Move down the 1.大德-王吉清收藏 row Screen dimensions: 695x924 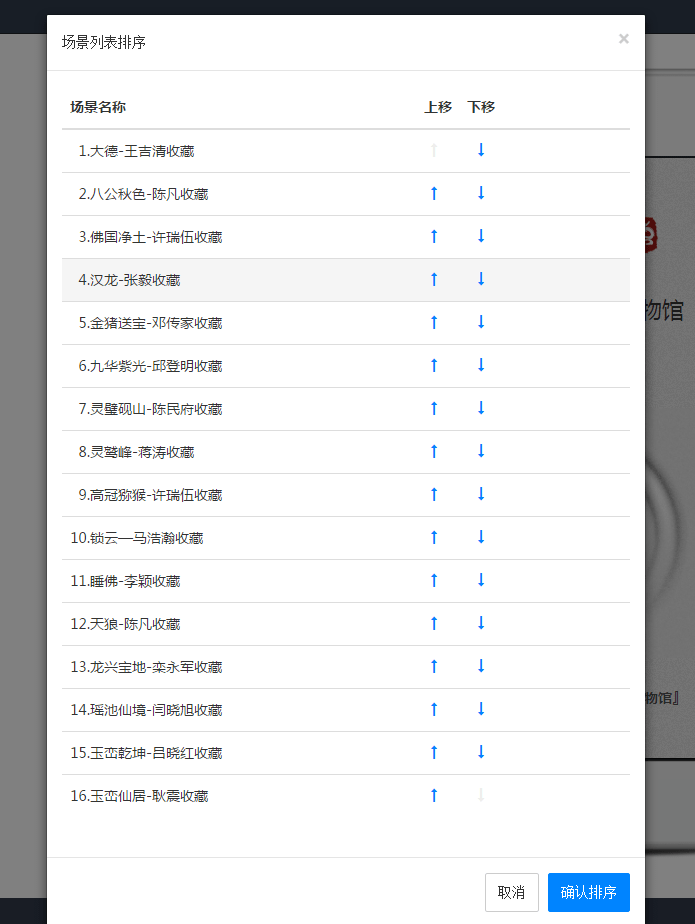point(481,150)
